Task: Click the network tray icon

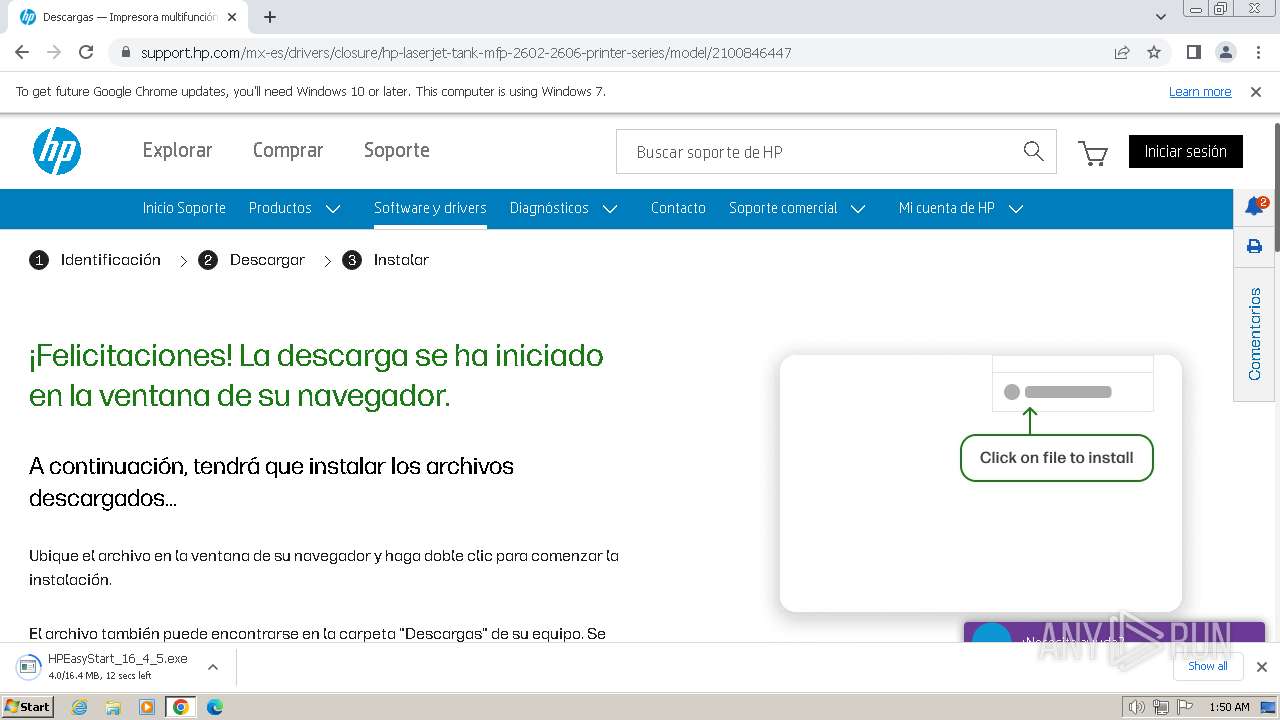Action: pos(1160,707)
